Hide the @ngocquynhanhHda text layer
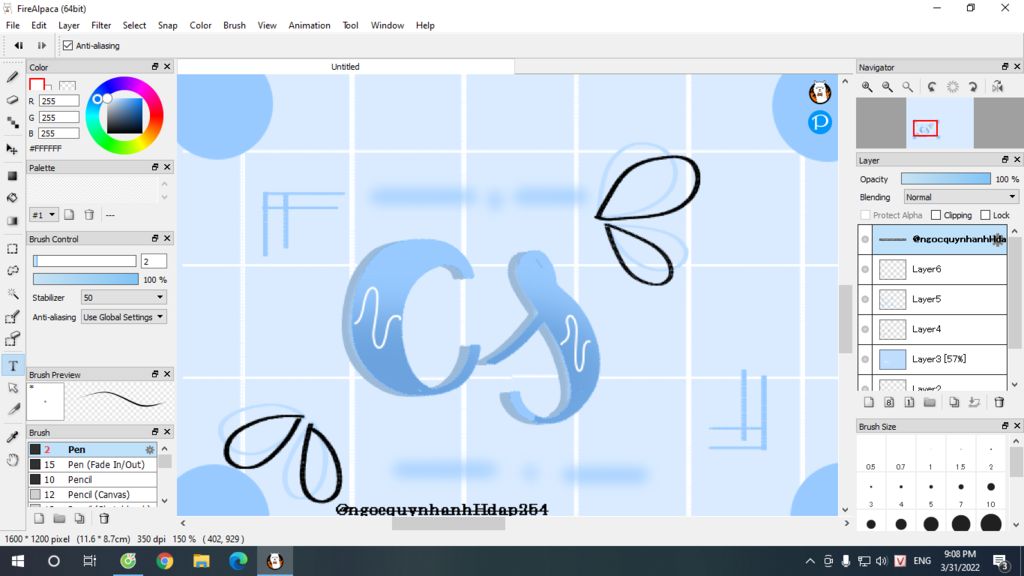Image resolution: width=1024 pixels, height=576 pixels. point(865,239)
